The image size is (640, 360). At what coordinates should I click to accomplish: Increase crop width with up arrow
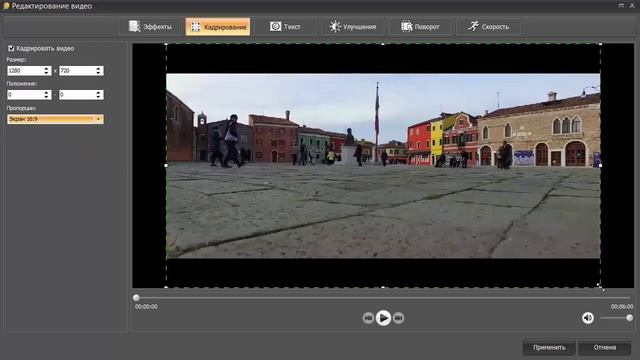point(46,69)
